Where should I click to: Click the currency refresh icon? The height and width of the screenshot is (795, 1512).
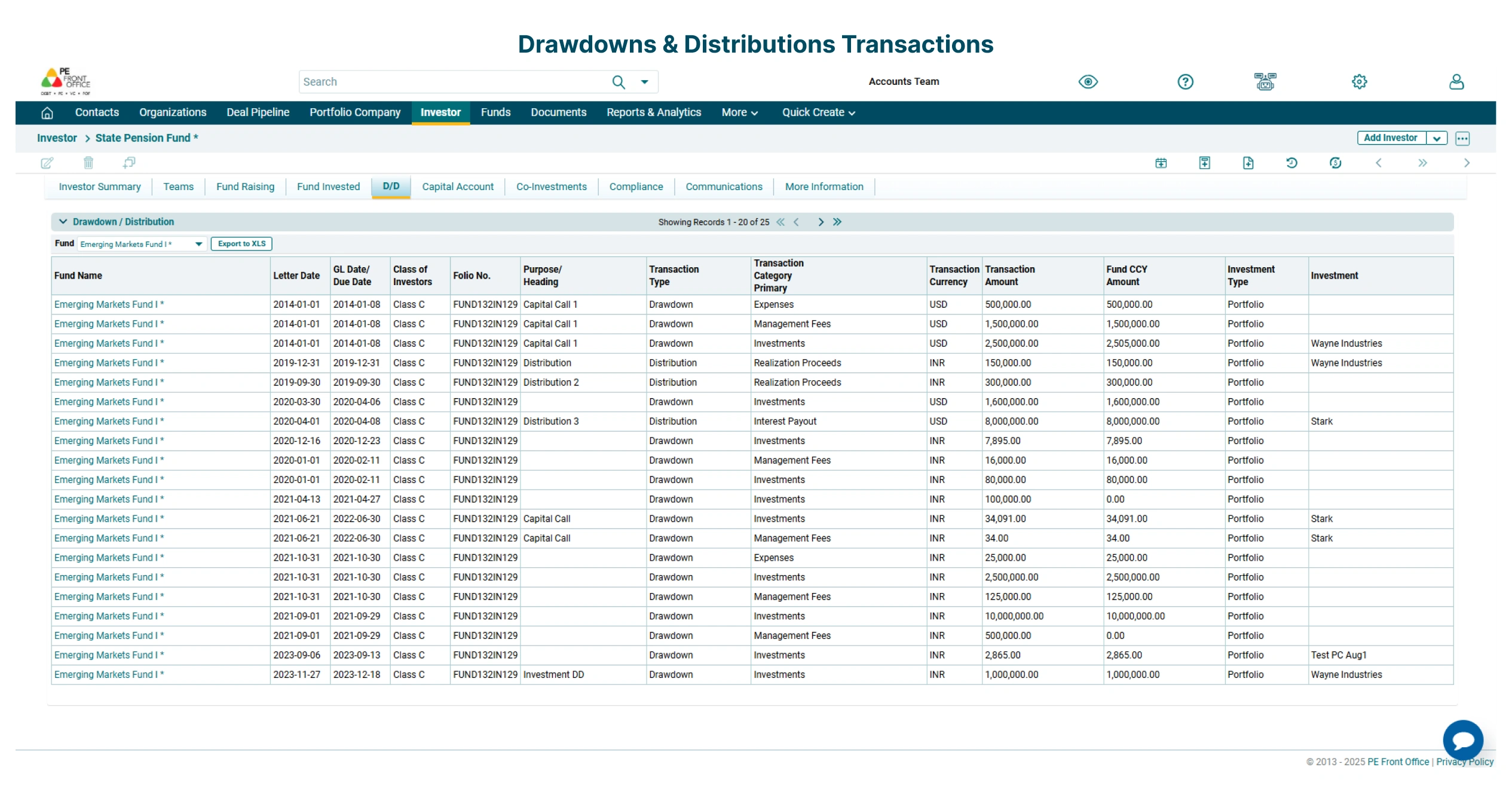tap(1335, 163)
